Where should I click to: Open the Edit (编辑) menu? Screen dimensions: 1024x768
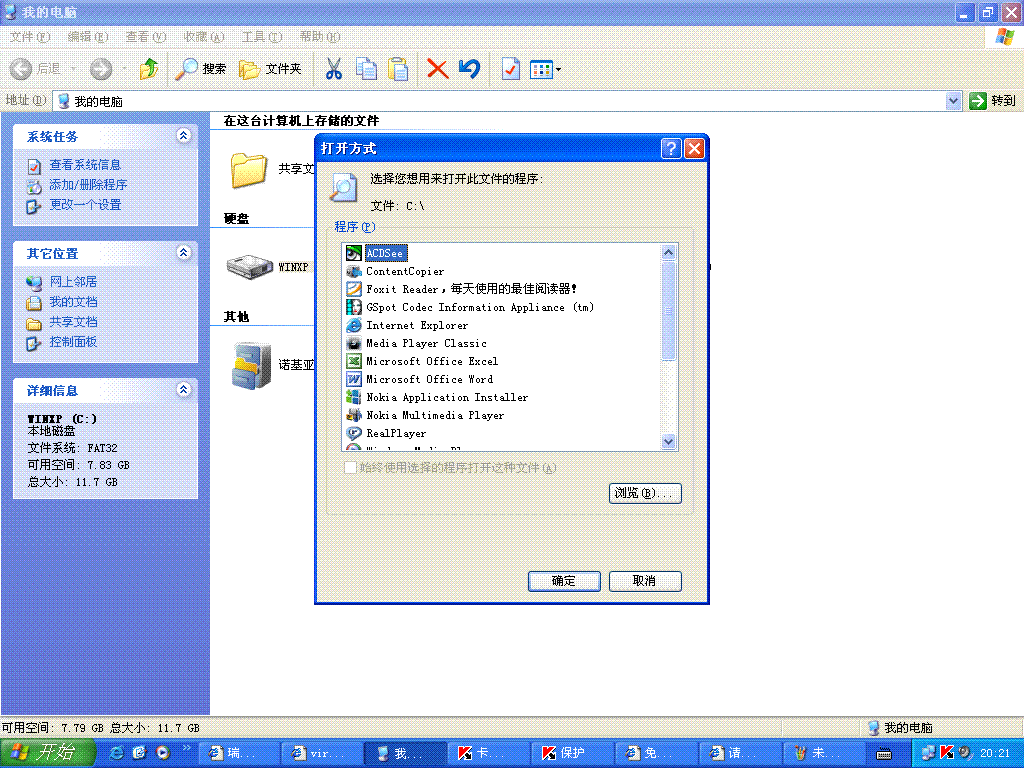pos(88,37)
